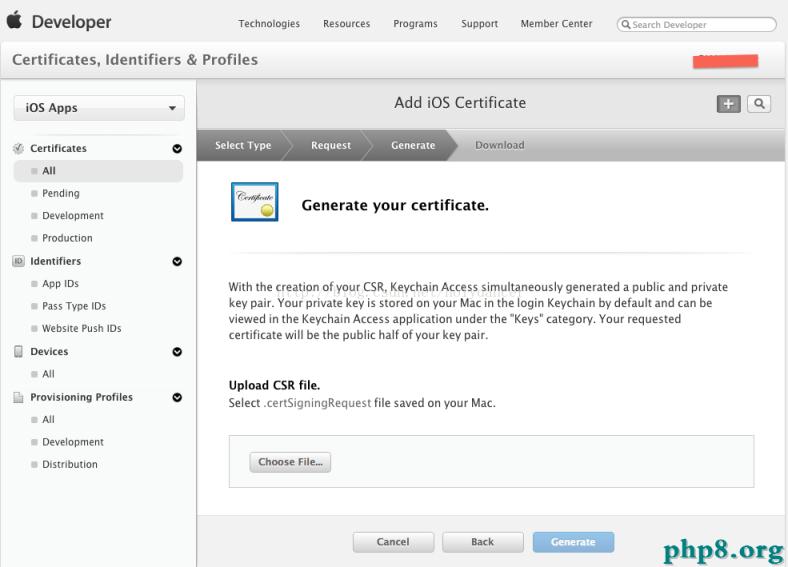Click the certificate image icon
788x567 pixels.
255,202
